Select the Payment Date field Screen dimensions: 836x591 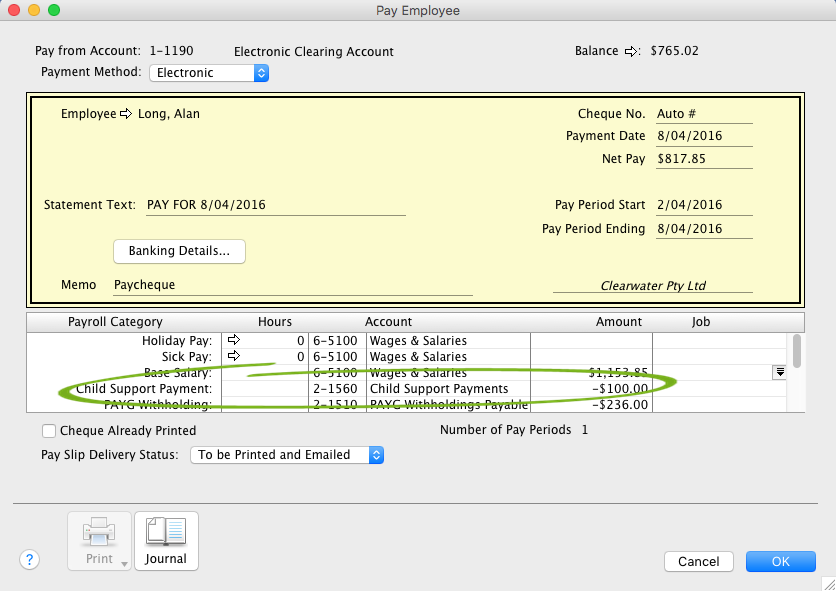703,137
